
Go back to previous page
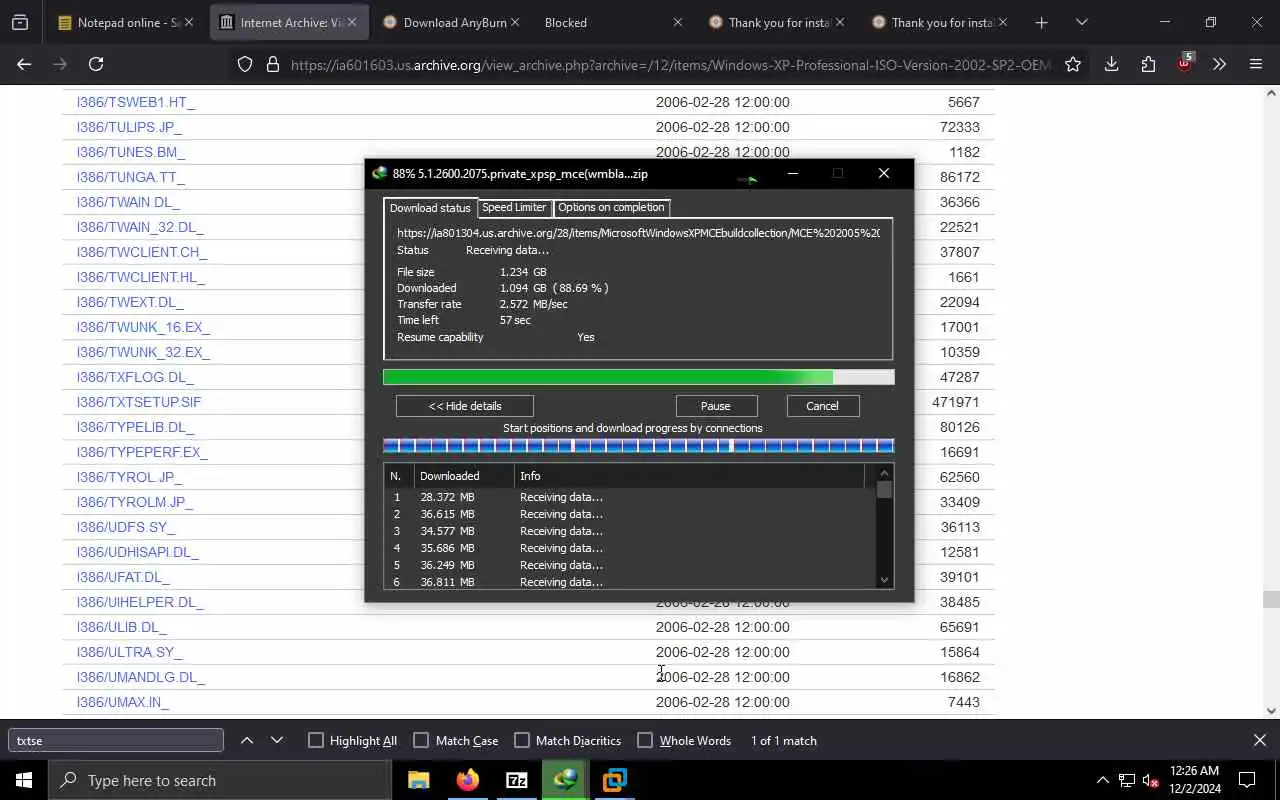[24, 64]
